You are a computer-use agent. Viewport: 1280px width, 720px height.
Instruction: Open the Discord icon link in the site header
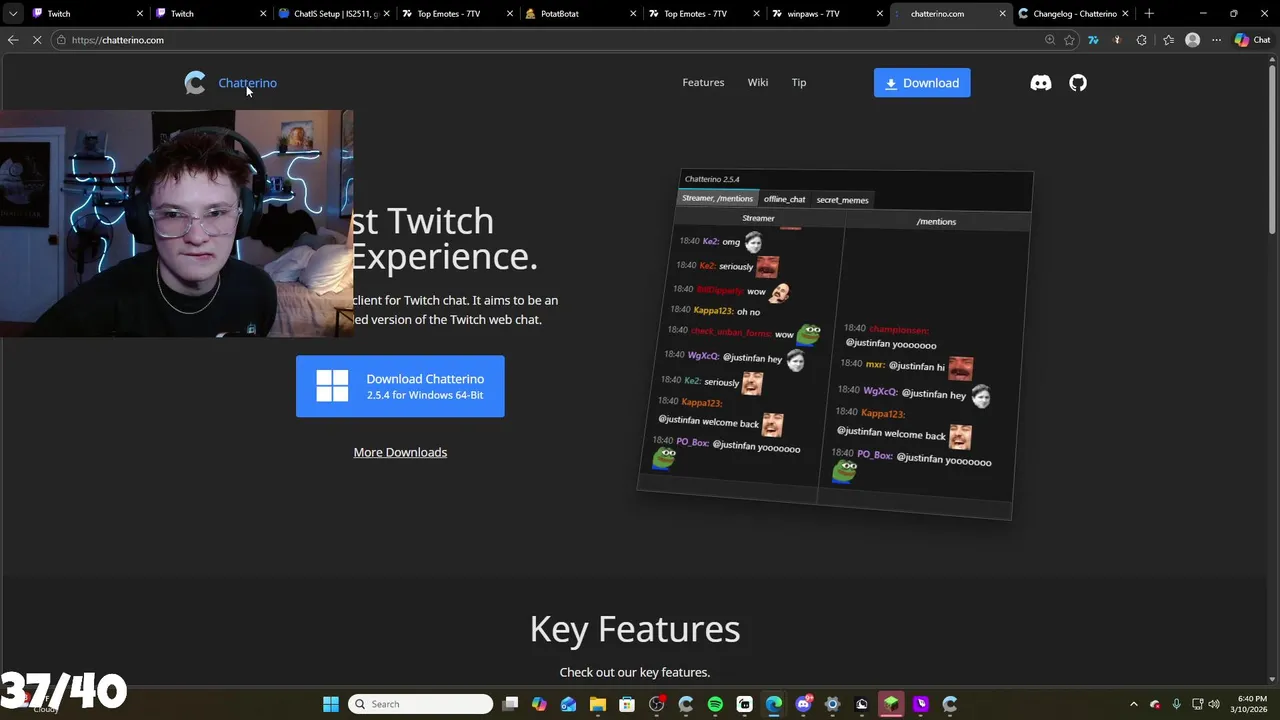[1041, 83]
